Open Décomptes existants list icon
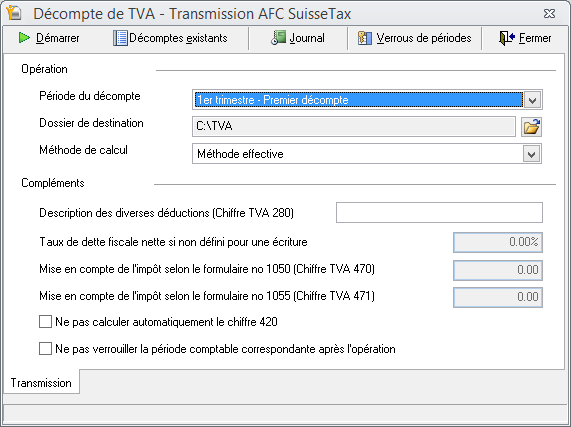 (120, 38)
